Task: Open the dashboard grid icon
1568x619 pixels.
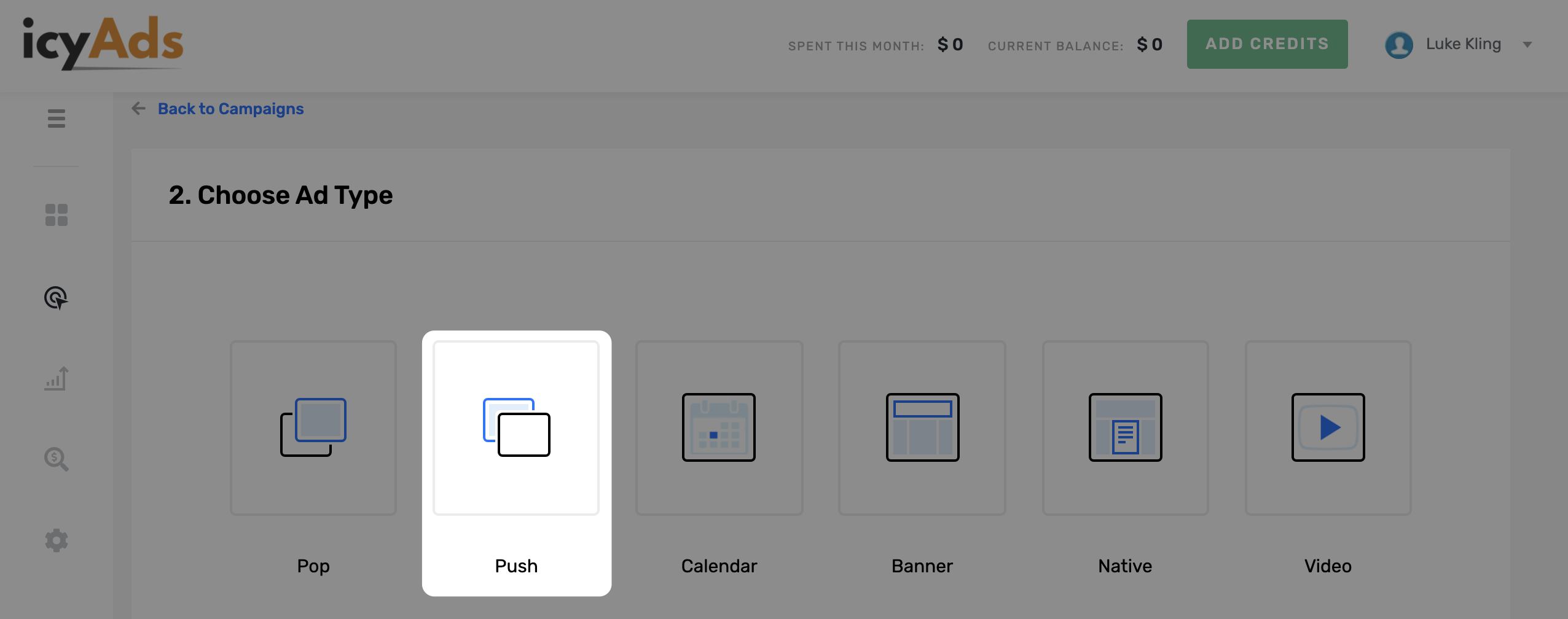Action: pyautogui.click(x=56, y=215)
